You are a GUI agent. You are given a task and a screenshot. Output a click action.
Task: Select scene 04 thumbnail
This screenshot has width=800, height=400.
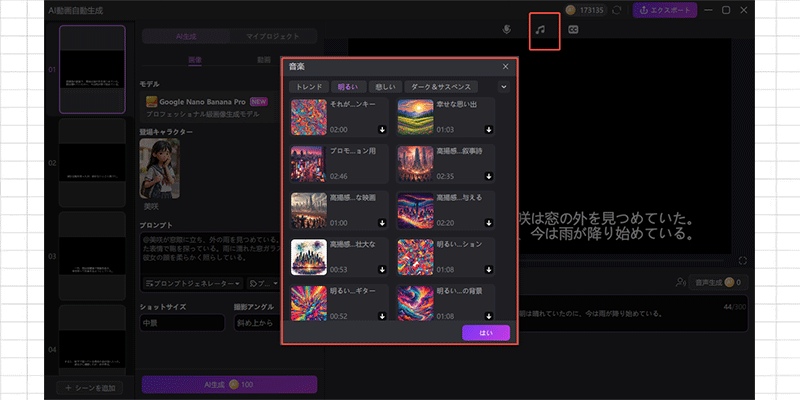(x=92, y=342)
